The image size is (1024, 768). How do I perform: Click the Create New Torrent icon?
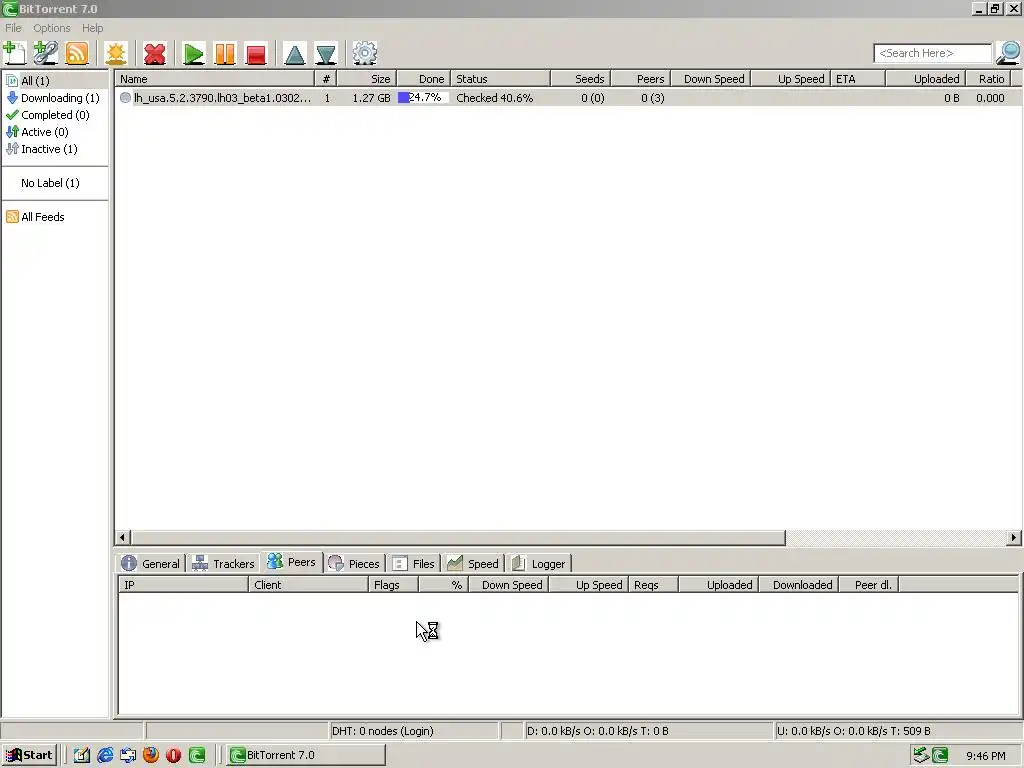(x=116, y=53)
